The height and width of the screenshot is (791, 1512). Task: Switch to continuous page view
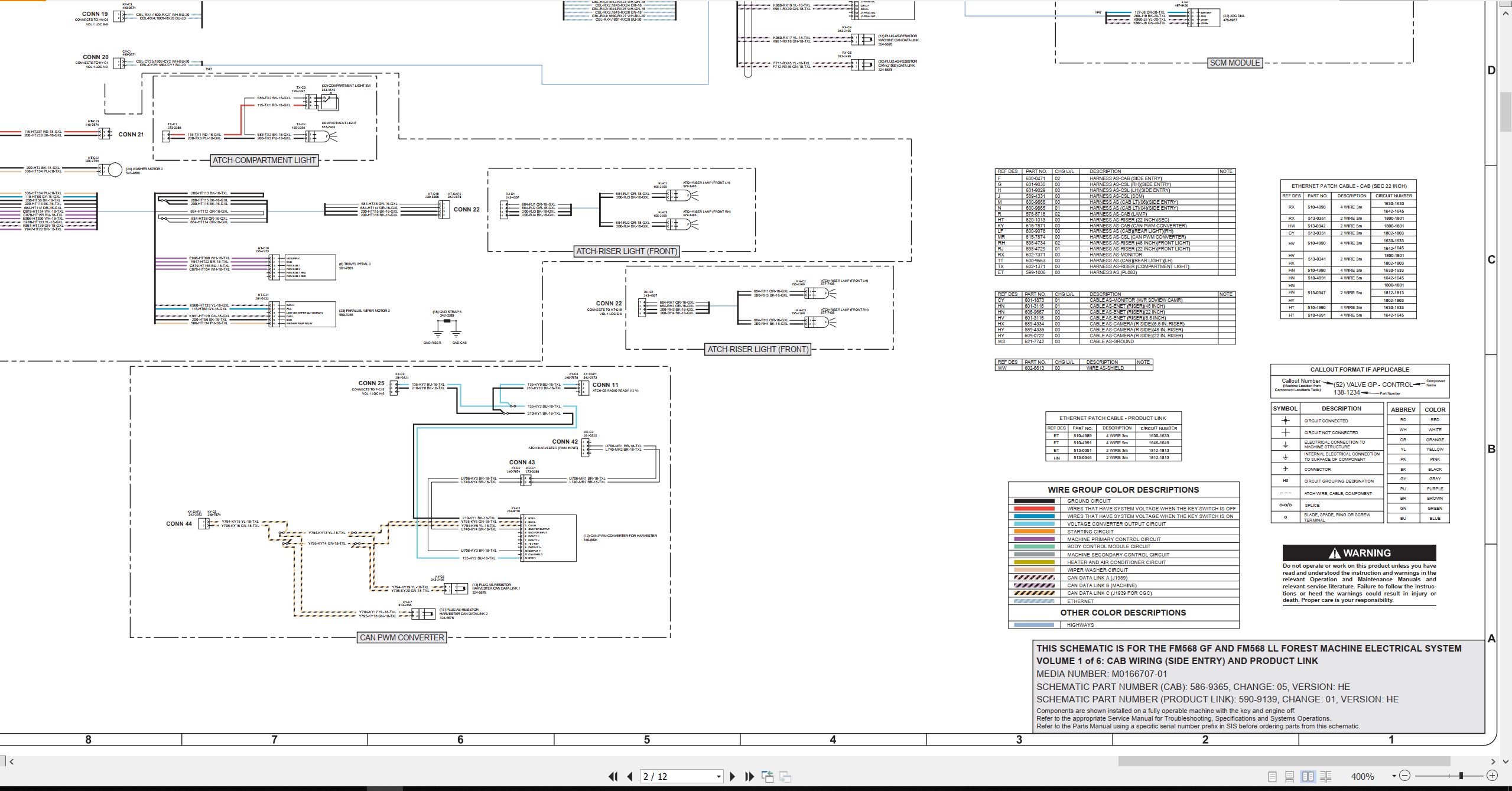(x=1290, y=777)
